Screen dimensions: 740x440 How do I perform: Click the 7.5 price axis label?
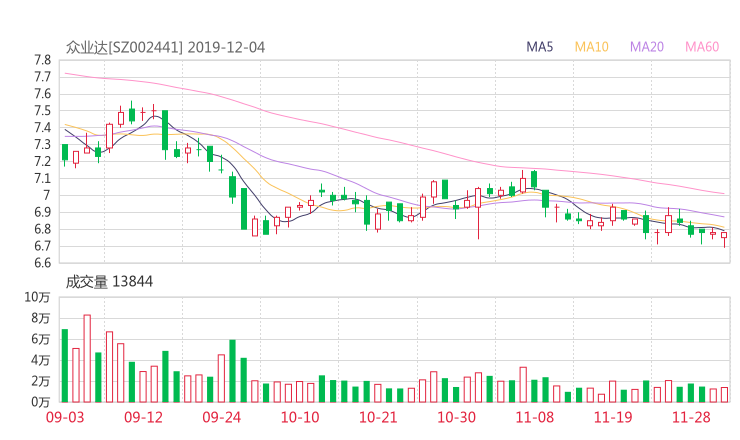pos(42,111)
